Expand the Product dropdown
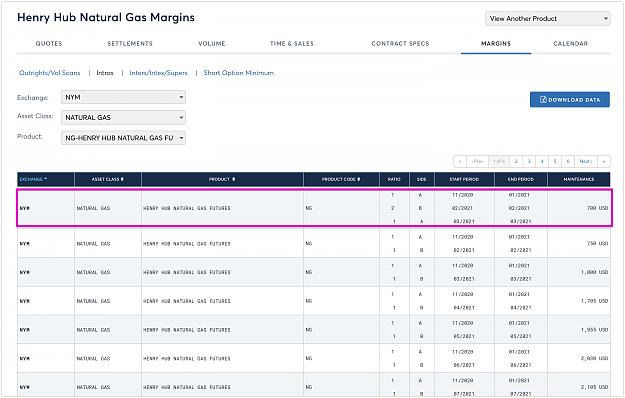The height and width of the screenshot is (398, 625). 123,138
